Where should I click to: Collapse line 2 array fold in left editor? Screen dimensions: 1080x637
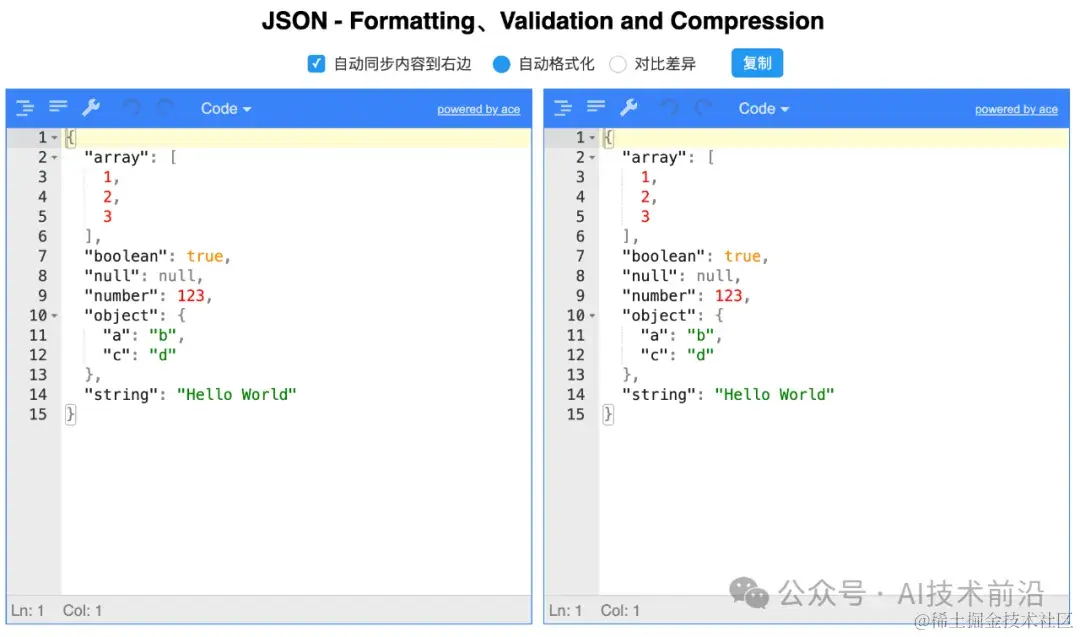click(x=54, y=158)
